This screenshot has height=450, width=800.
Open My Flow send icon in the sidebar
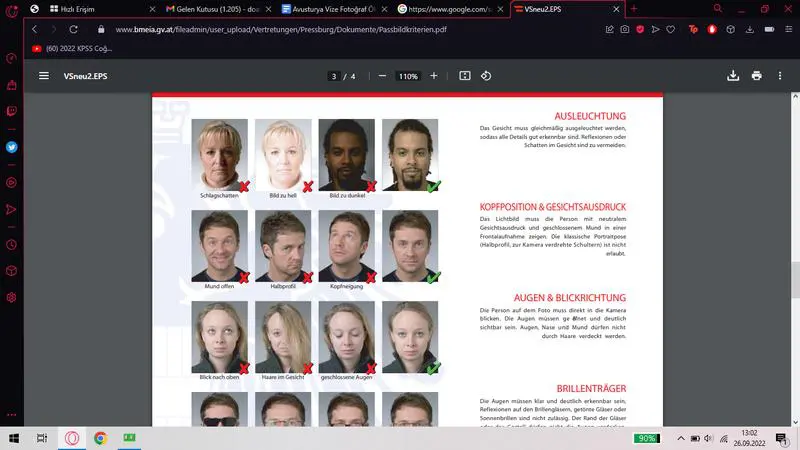[x=11, y=209]
